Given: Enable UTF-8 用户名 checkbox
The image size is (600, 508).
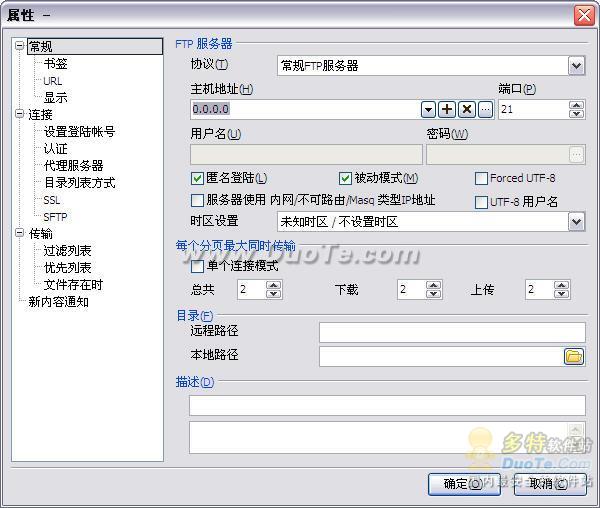Looking at the screenshot, I should 481,202.
